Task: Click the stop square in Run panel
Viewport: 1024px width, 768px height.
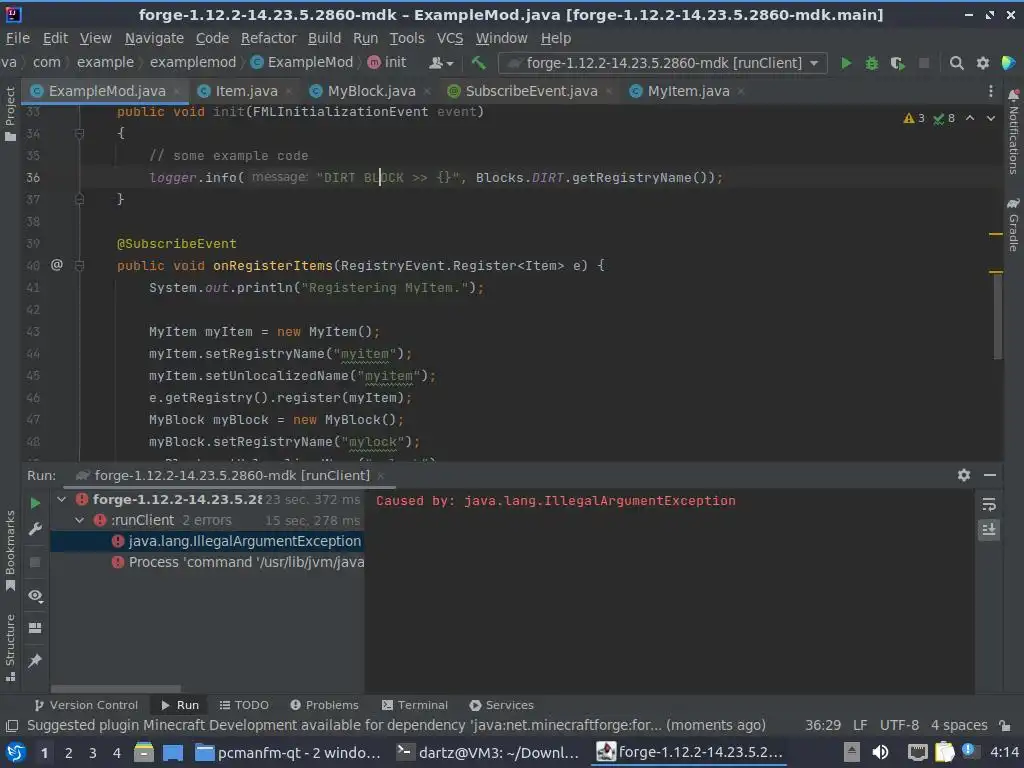Action: click(35, 562)
